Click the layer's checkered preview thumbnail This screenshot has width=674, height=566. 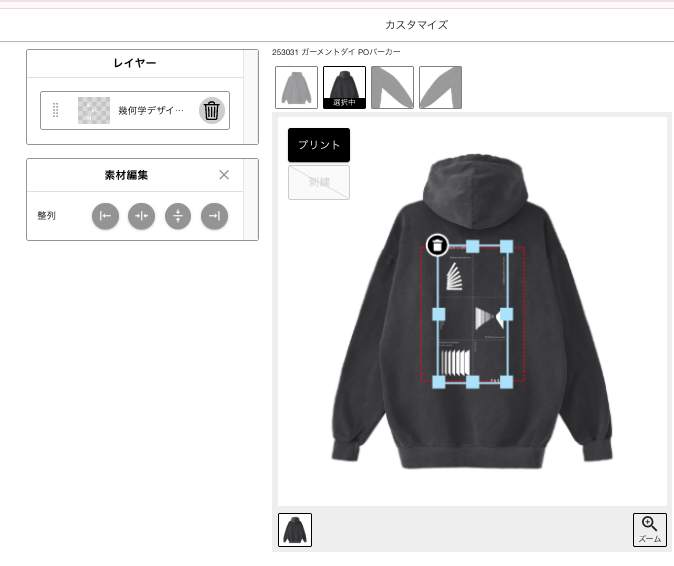tap(94, 110)
